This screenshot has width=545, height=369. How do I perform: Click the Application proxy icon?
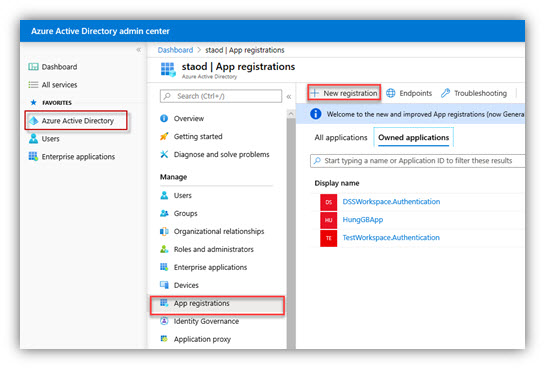click(x=164, y=339)
